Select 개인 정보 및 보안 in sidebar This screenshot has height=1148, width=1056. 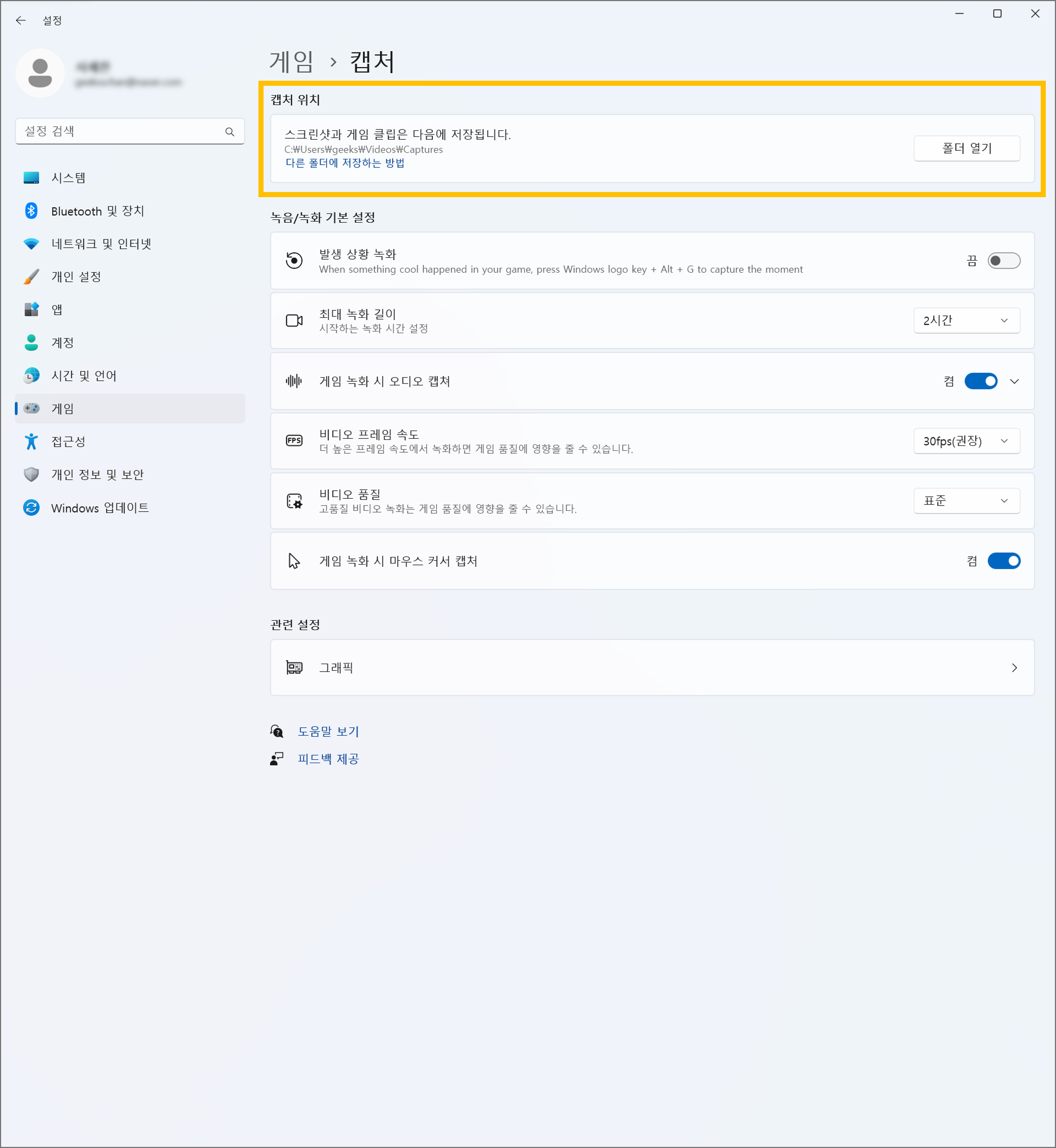(97, 475)
